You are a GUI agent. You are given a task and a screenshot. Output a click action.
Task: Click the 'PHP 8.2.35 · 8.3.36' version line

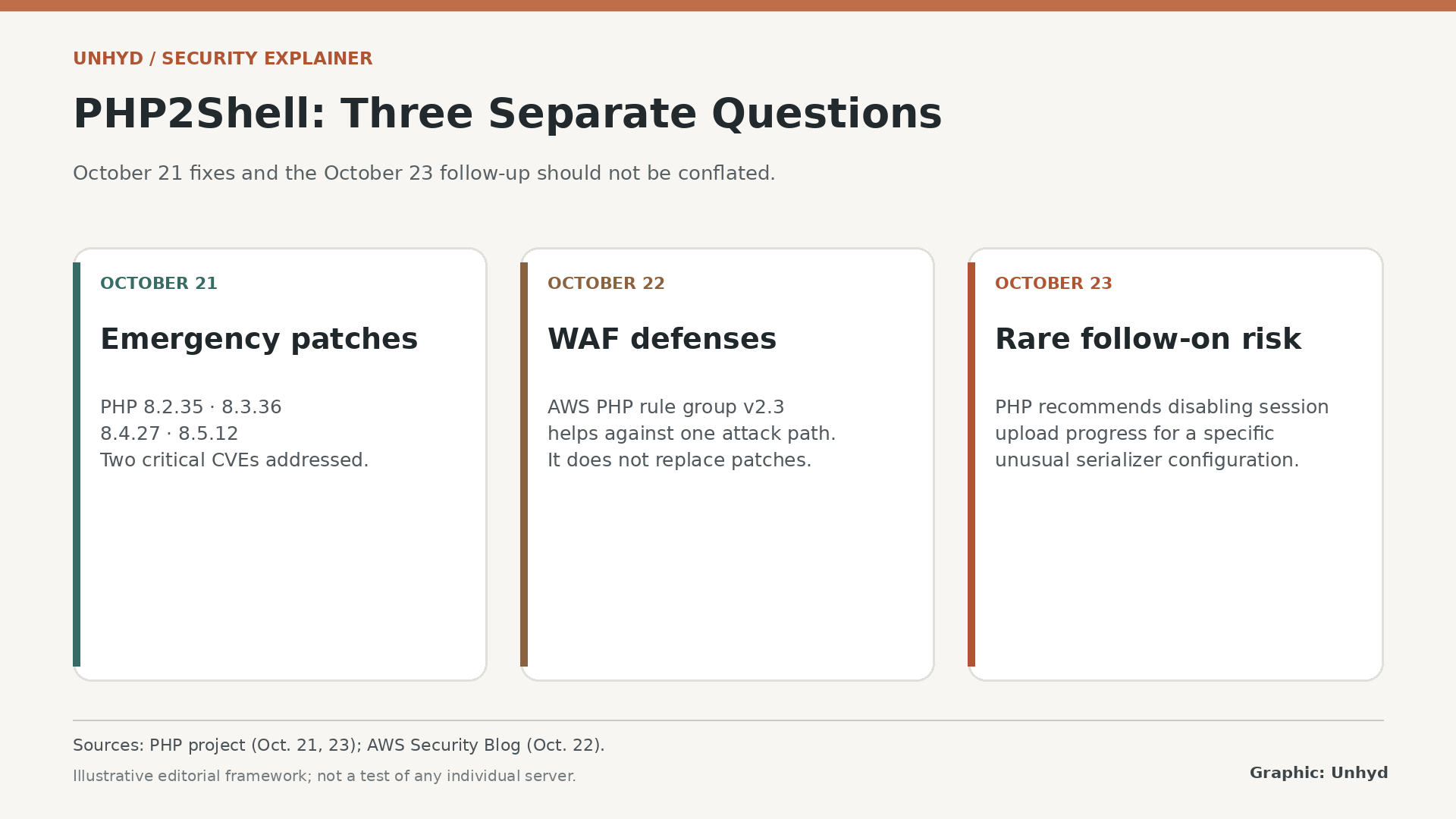point(190,407)
